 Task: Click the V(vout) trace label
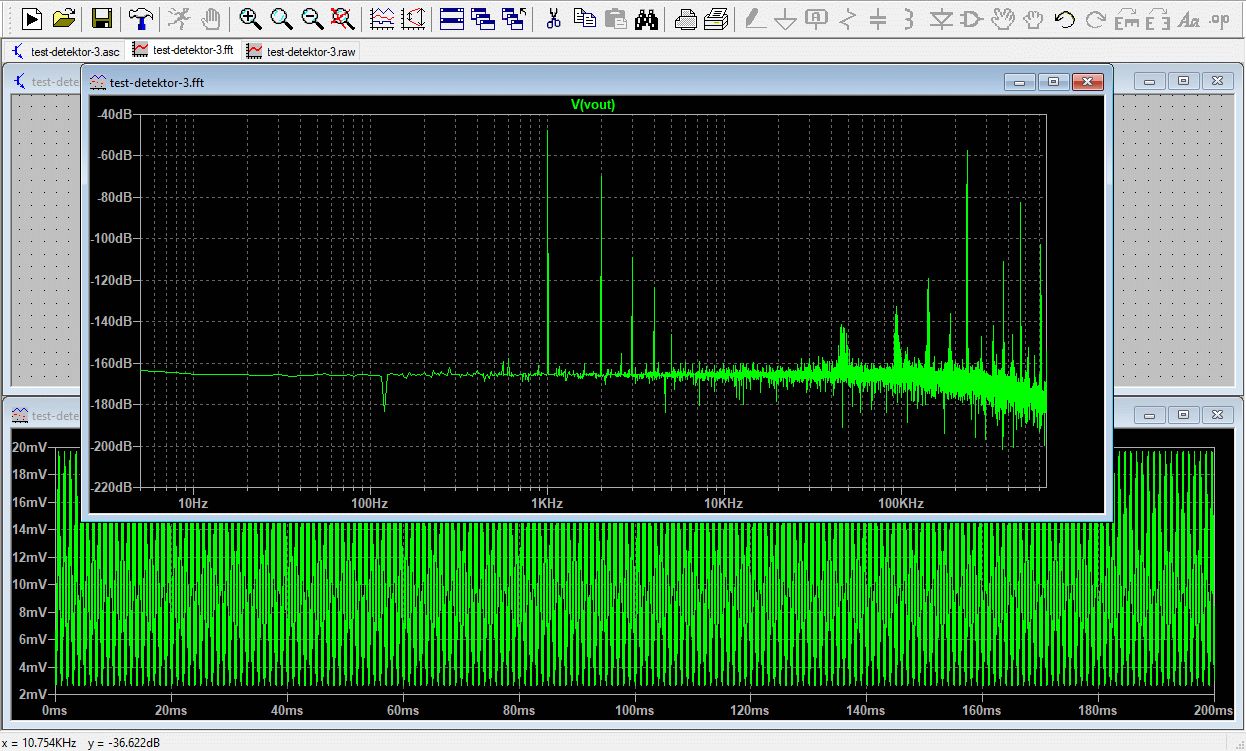point(592,104)
